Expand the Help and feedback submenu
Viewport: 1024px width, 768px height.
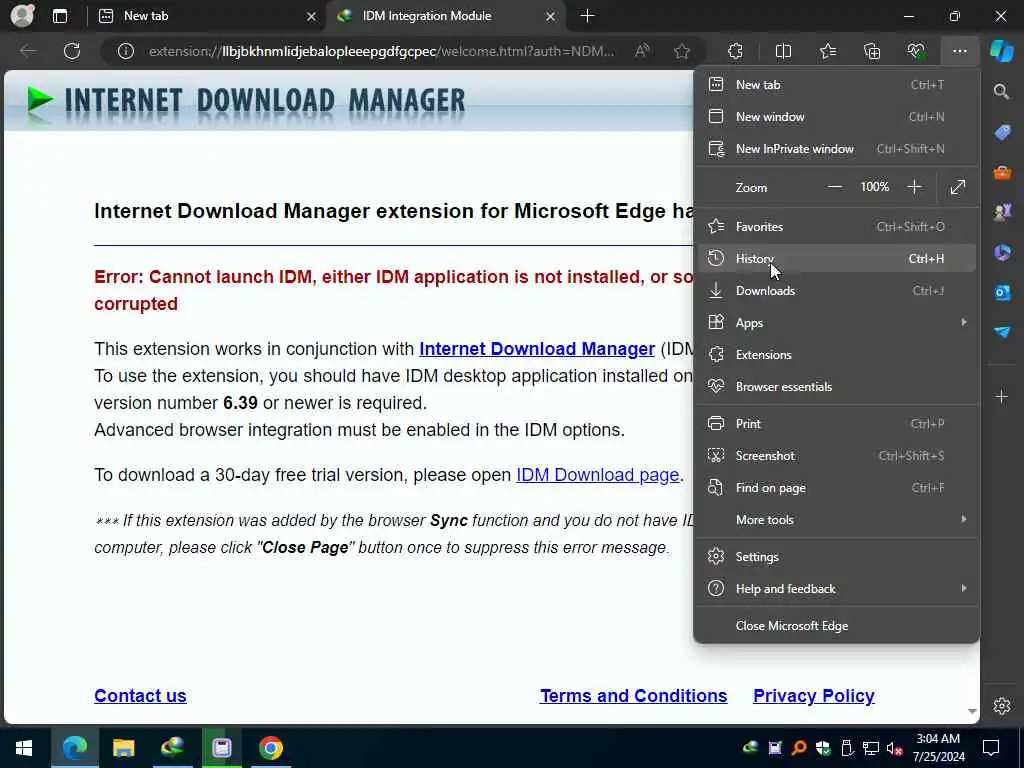pyautogui.click(x=837, y=588)
